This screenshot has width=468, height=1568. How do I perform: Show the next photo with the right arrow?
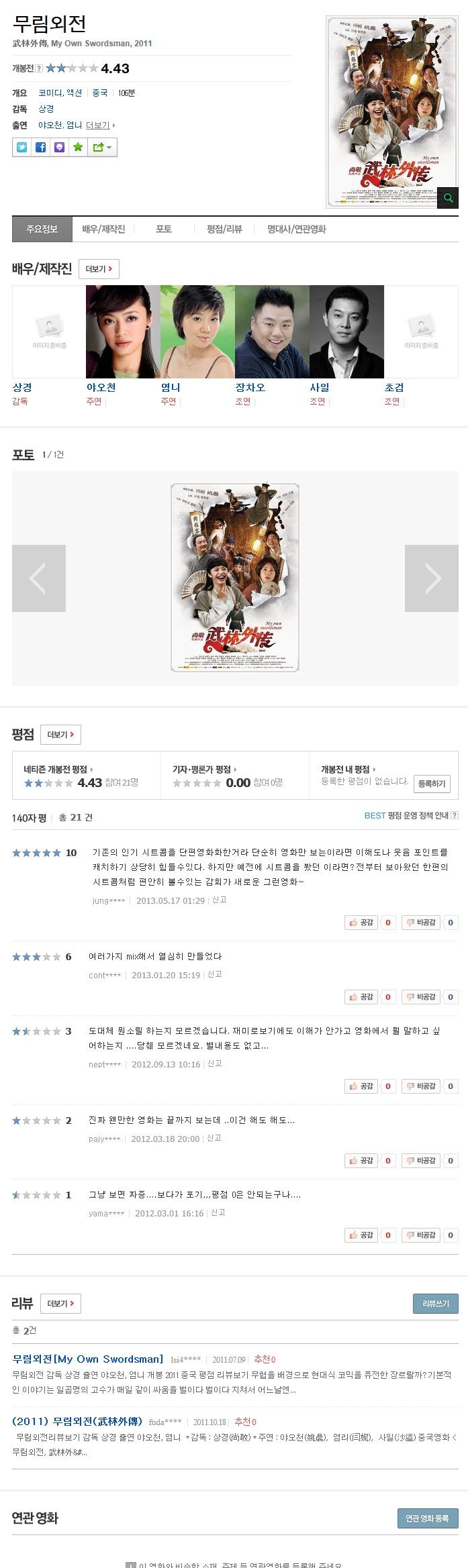pyautogui.click(x=432, y=578)
